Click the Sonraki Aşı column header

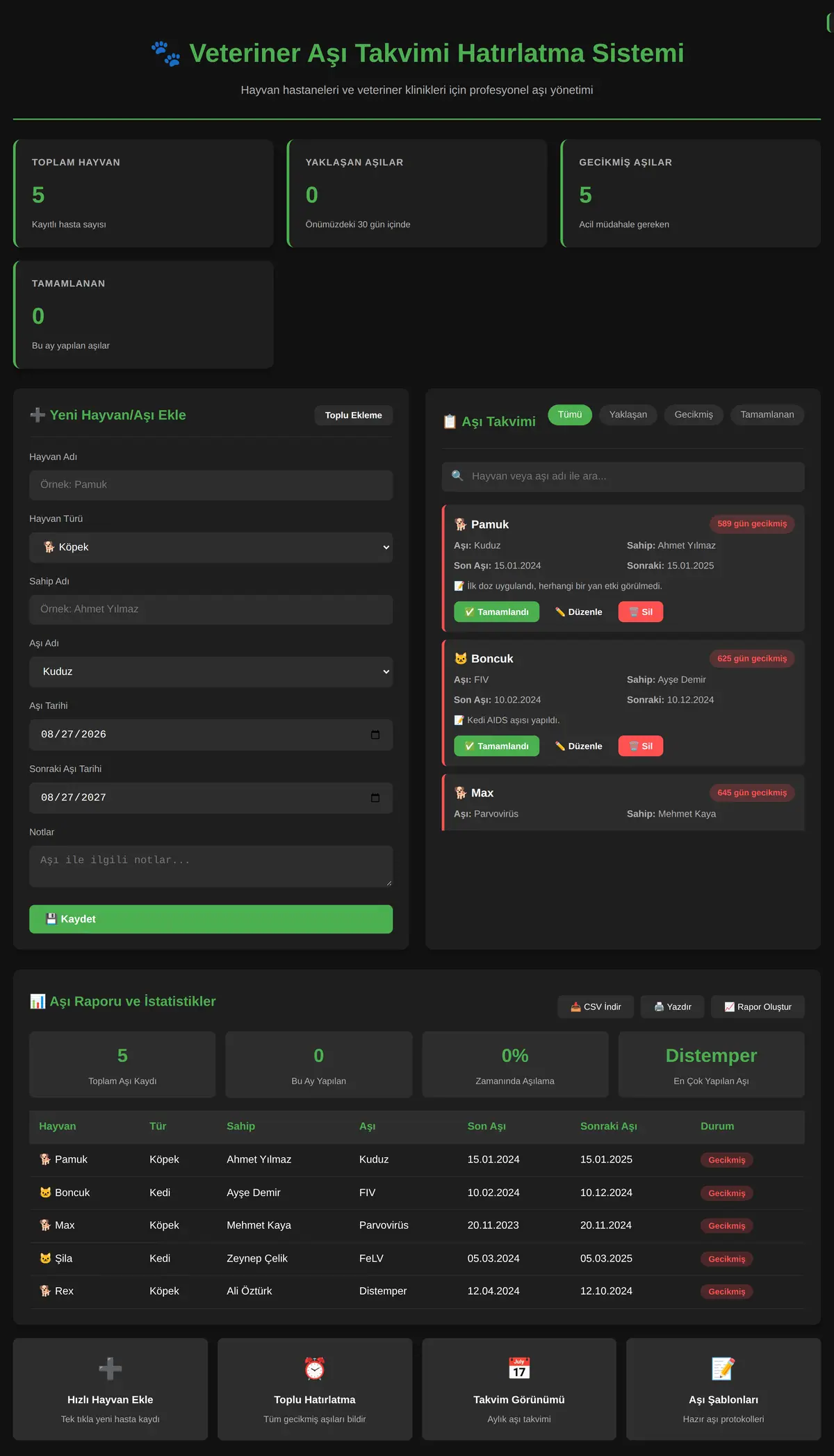click(x=609, y=1127)
